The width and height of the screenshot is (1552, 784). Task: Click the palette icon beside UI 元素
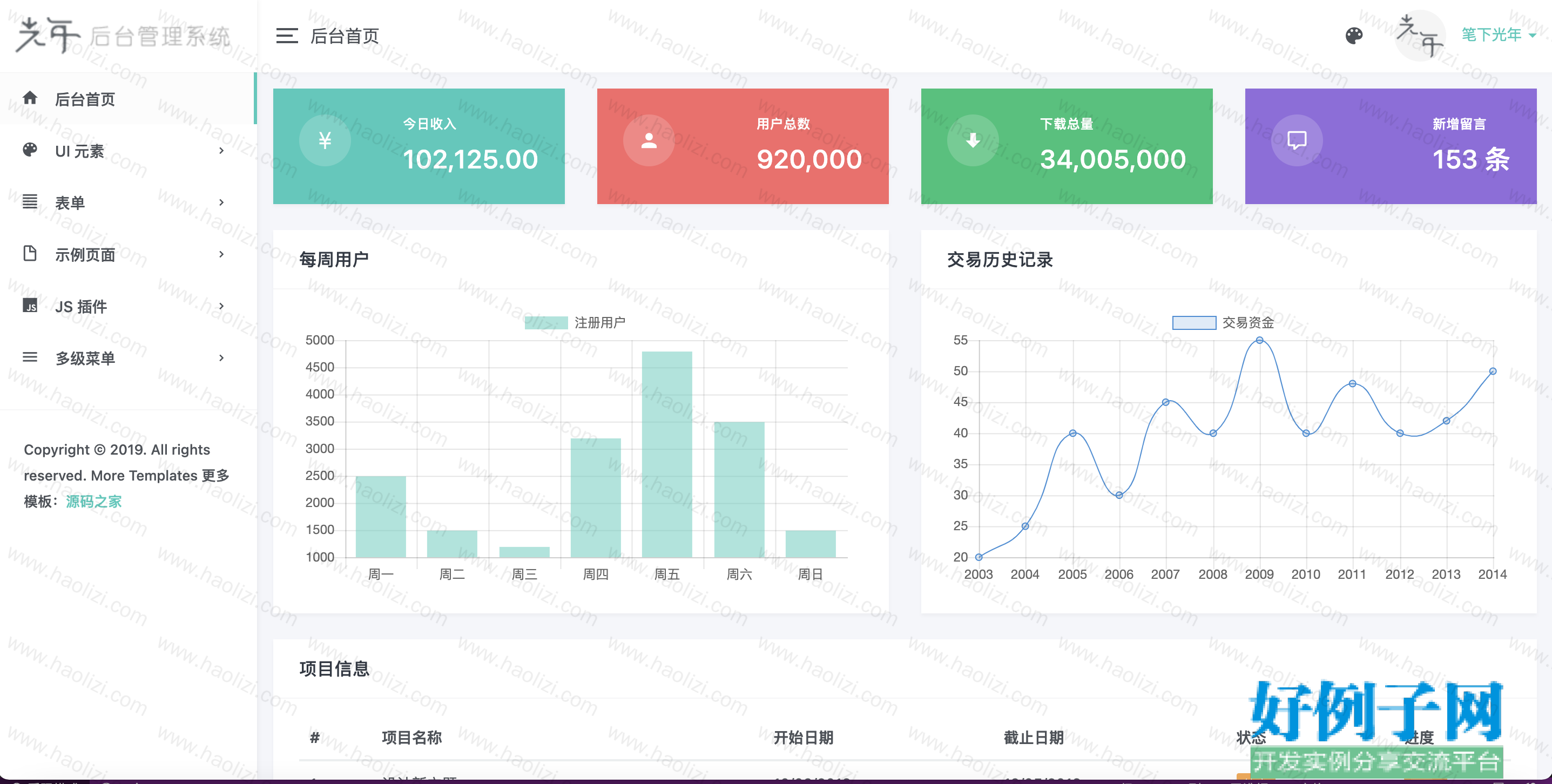pos(30,150)
